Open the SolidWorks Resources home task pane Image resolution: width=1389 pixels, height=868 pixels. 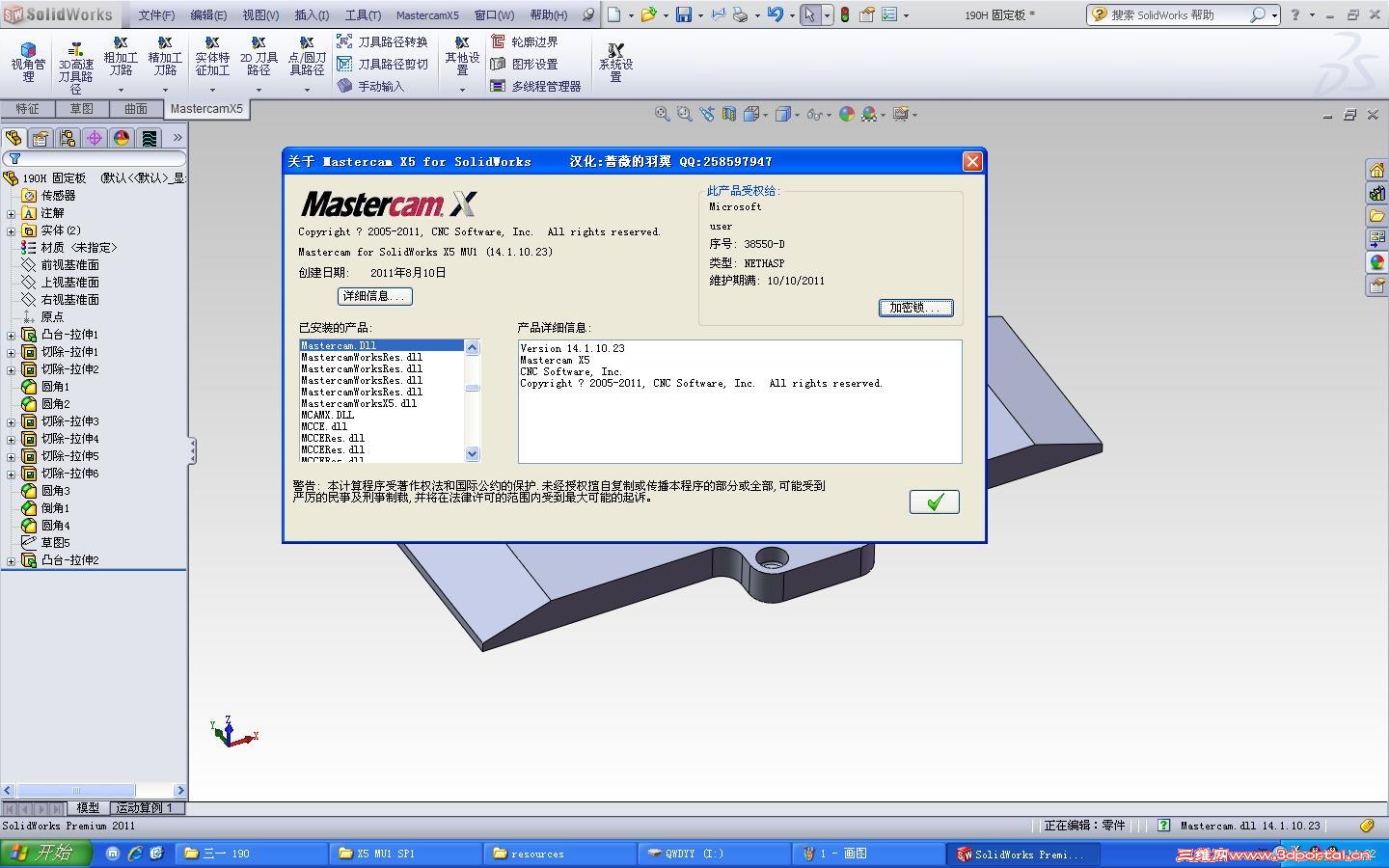(x=1376, y=171)
